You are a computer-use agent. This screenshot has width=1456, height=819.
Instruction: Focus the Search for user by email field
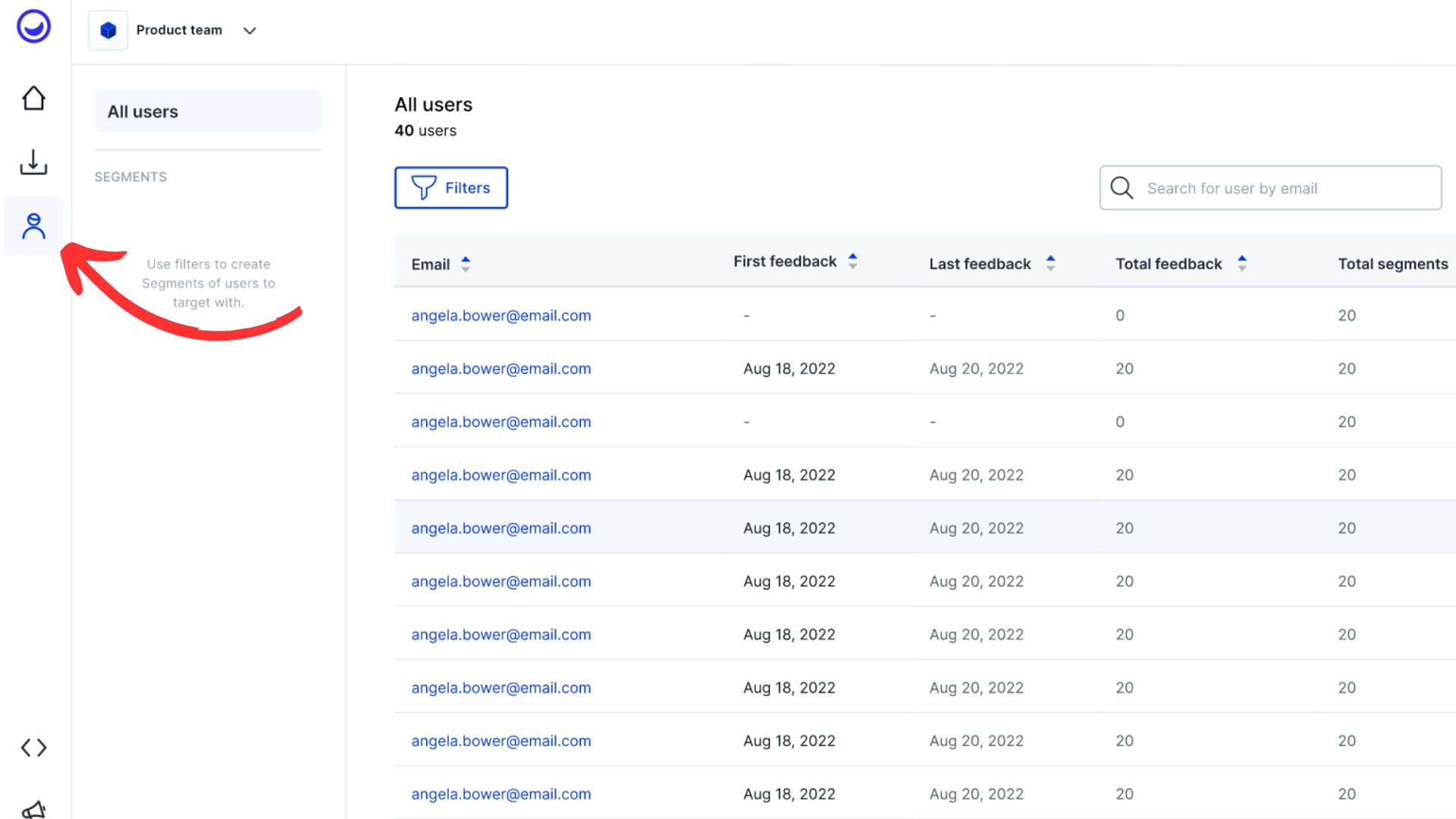1289,188
